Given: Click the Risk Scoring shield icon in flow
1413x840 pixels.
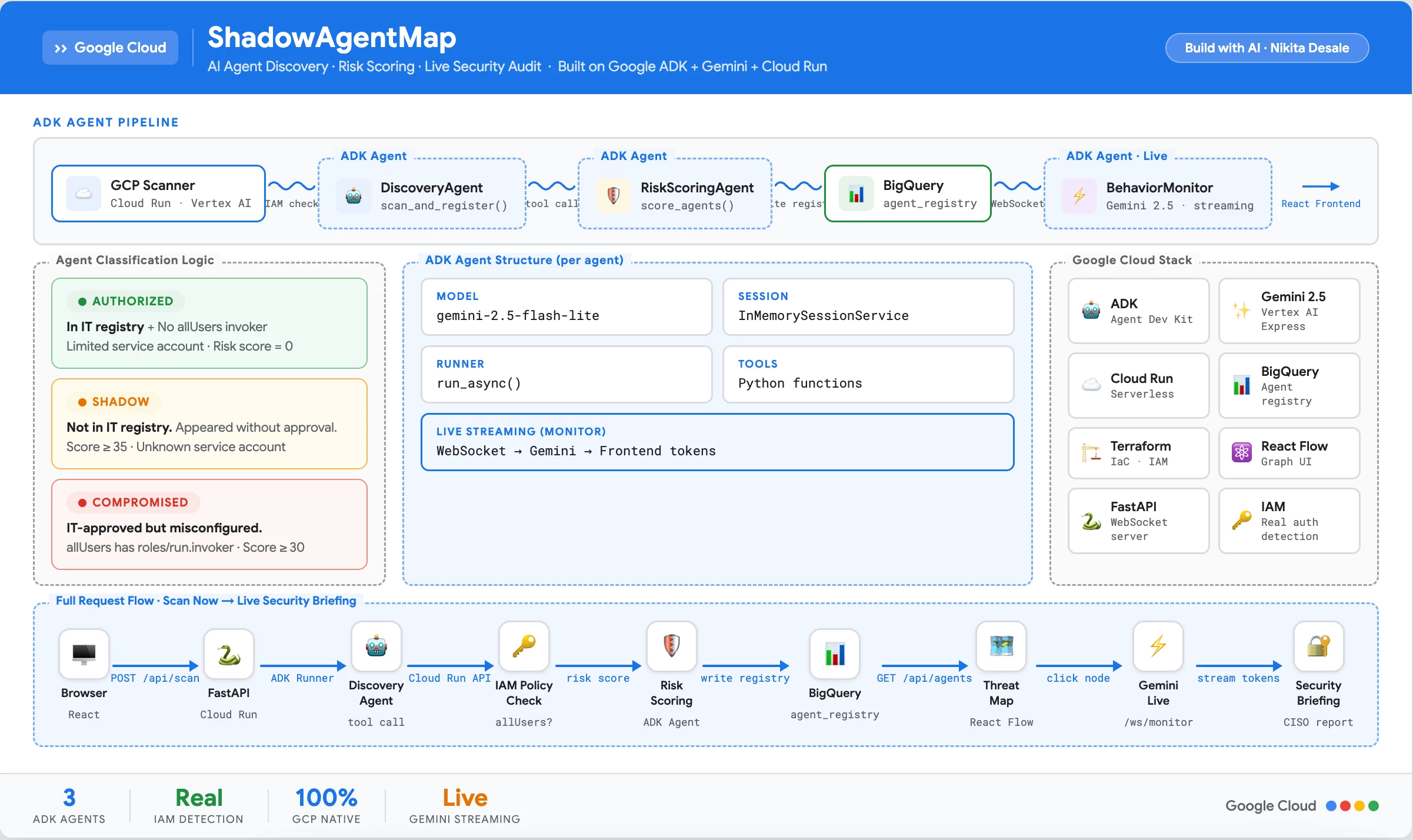Looking at the screenshot, I should click(x=671, y=646).
